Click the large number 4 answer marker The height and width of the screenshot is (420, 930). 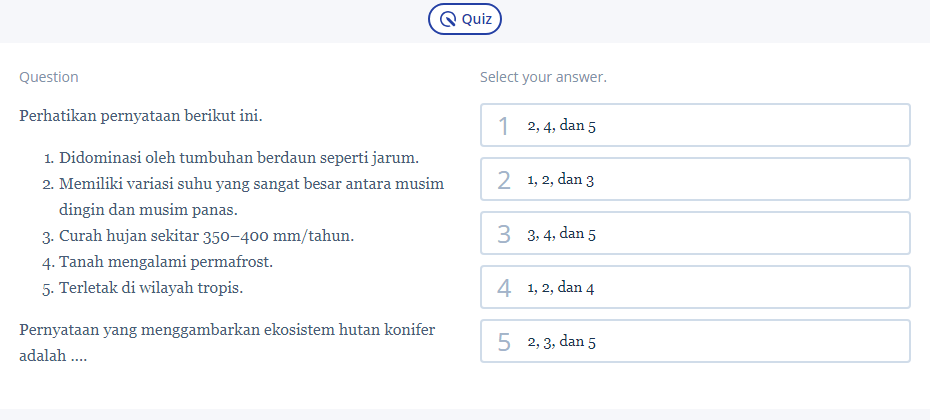[504, 288]
